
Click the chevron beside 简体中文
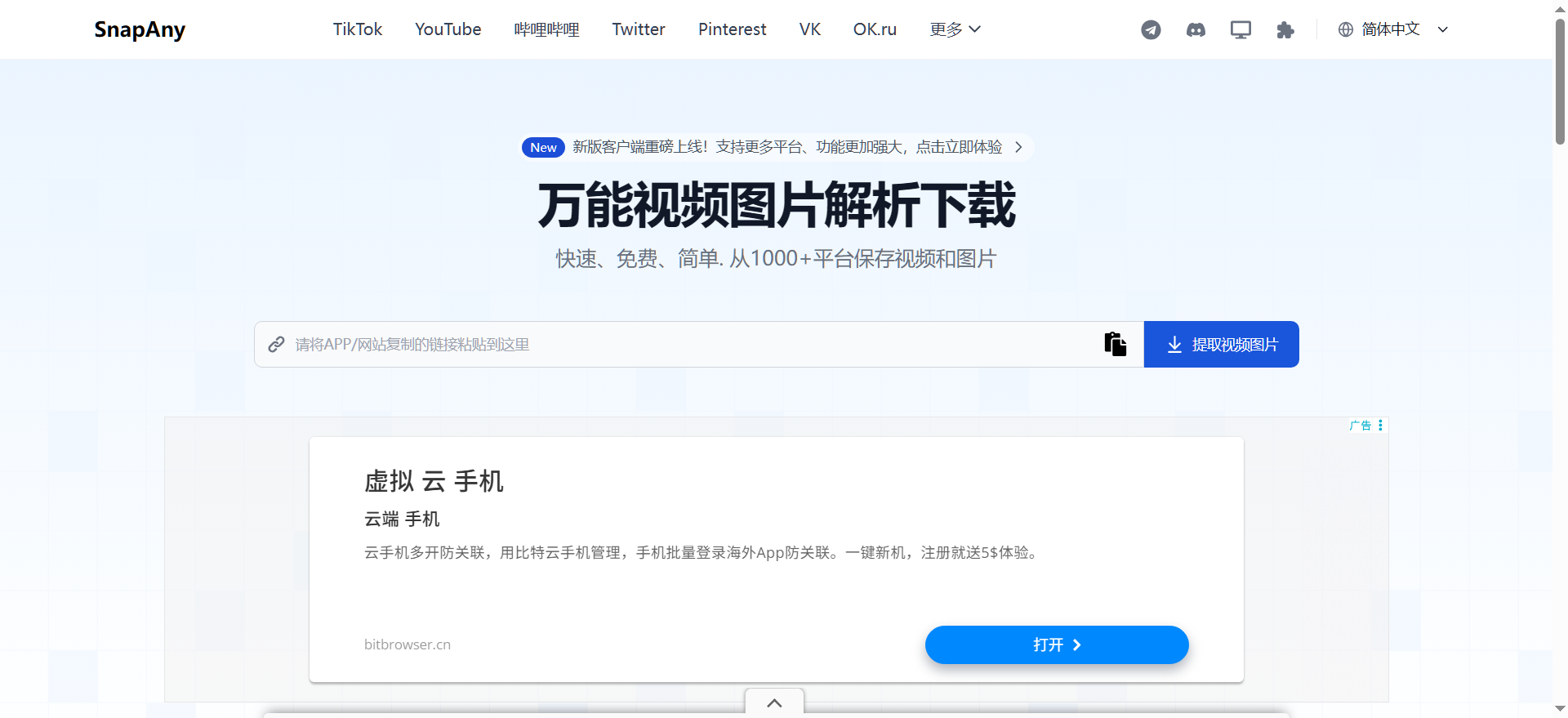(x=1442, y=29)
